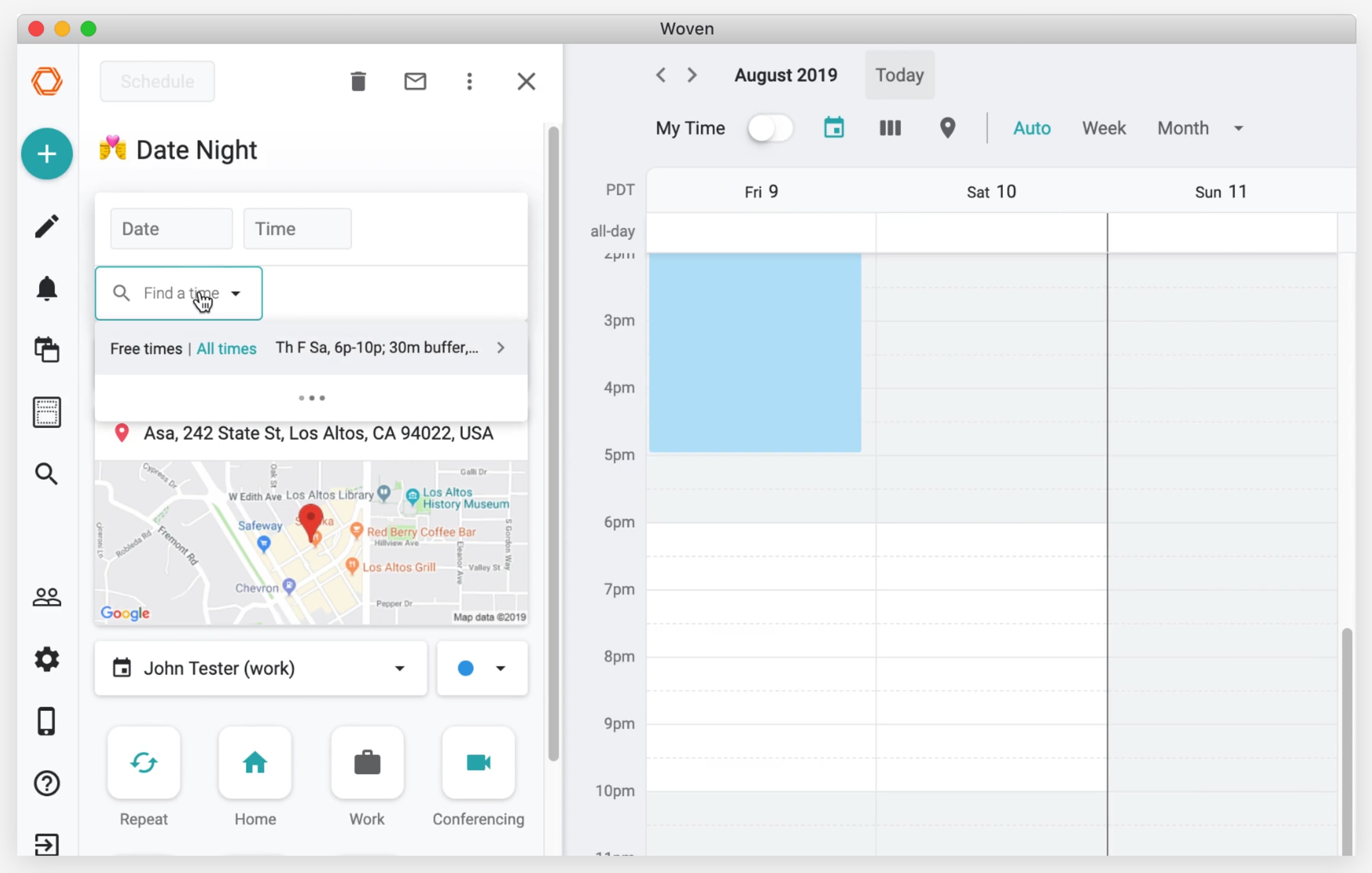
Task: Go to the next period with right chevron
Action: [x=692, y=75]
